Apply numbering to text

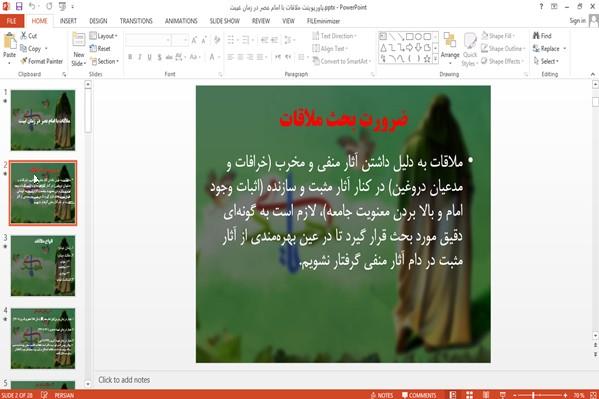click(247, 40)
